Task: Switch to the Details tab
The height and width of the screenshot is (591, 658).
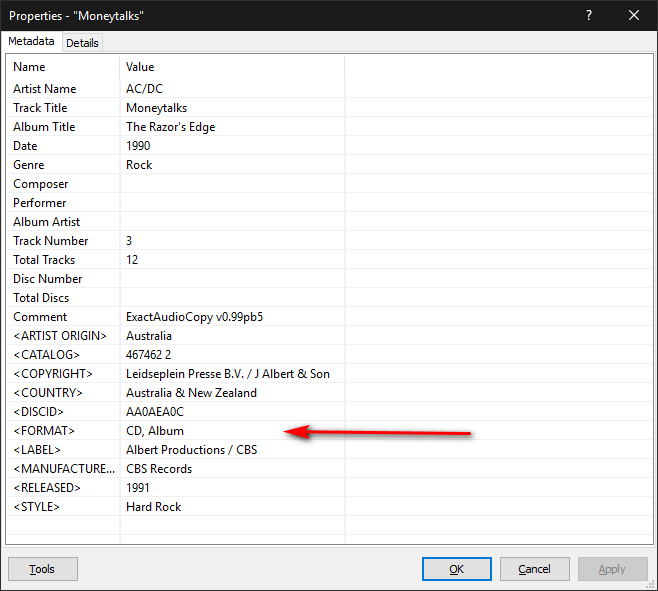Action: (82, 43)
